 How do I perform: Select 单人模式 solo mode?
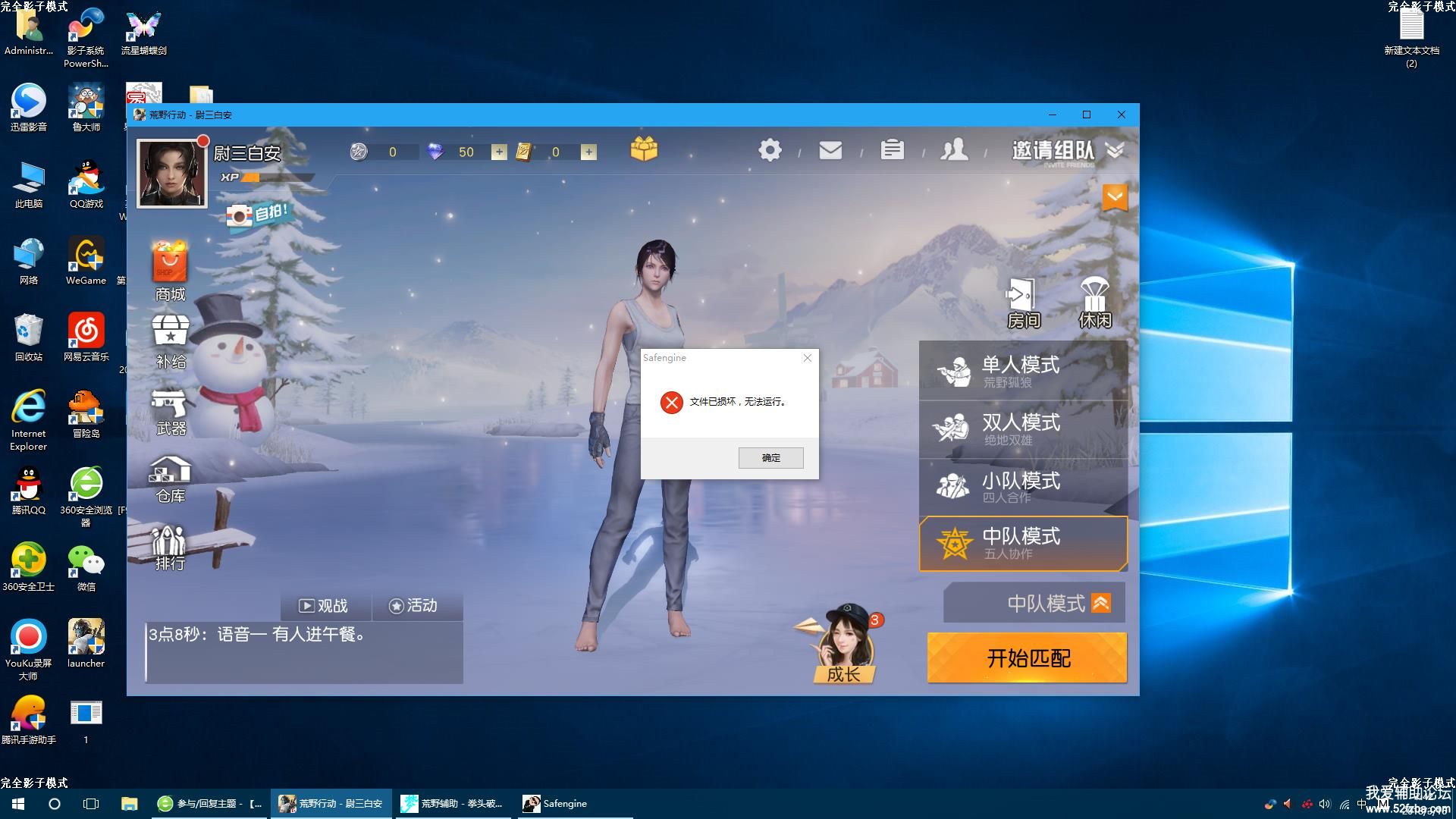tap(1023, 371)
